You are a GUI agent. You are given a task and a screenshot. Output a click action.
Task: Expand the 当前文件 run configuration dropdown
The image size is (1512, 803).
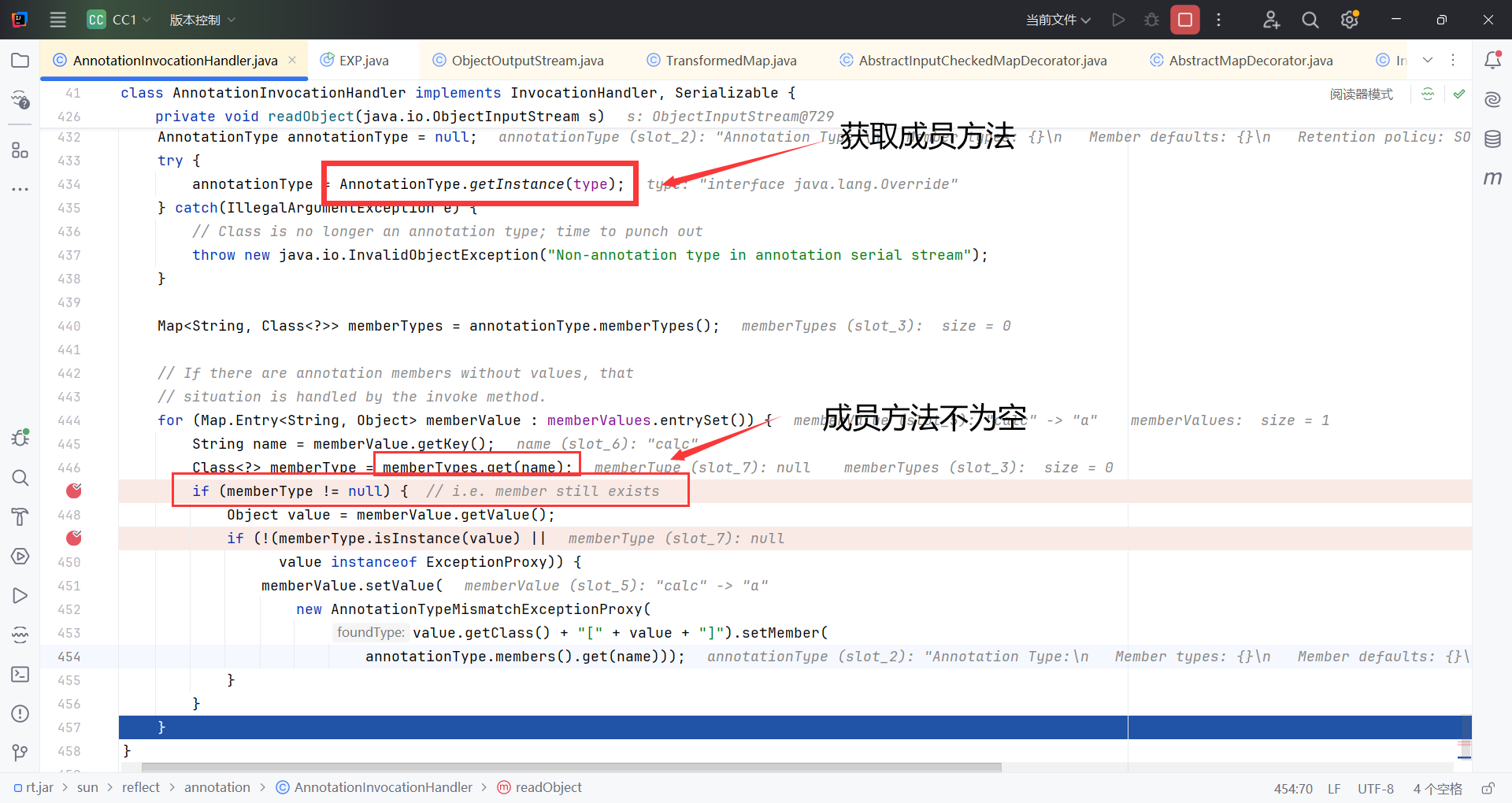pos(1058,20)
